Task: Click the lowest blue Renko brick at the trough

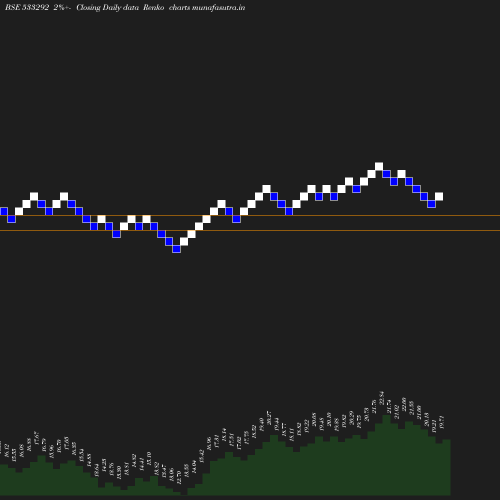Action: (176, 249)
